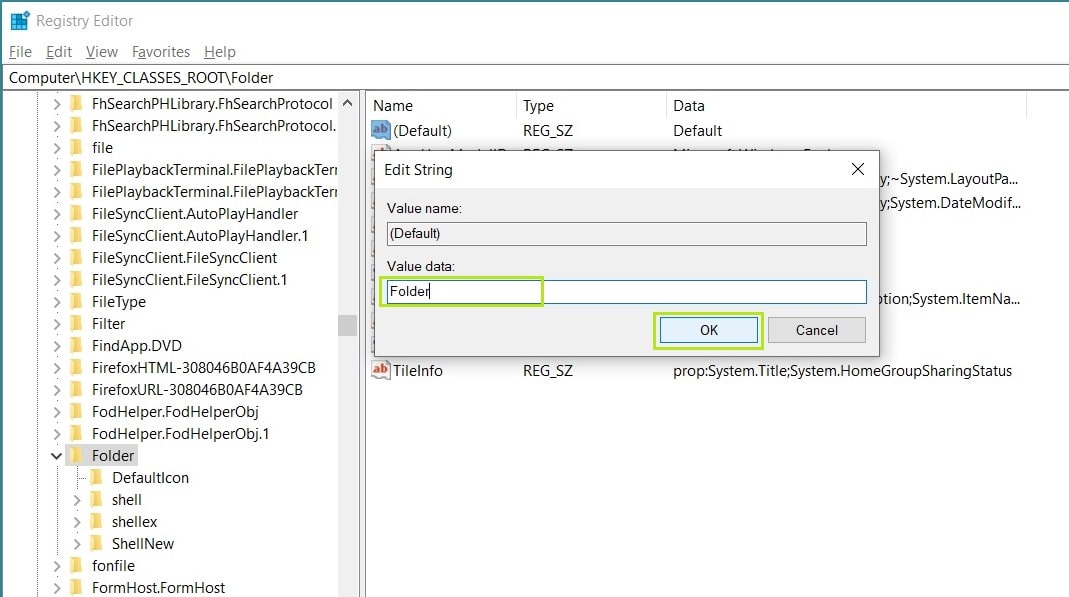Viewport: 1069px width, 597px height.
Task: Click the (Default) string value icon
Action: [380, 129]
